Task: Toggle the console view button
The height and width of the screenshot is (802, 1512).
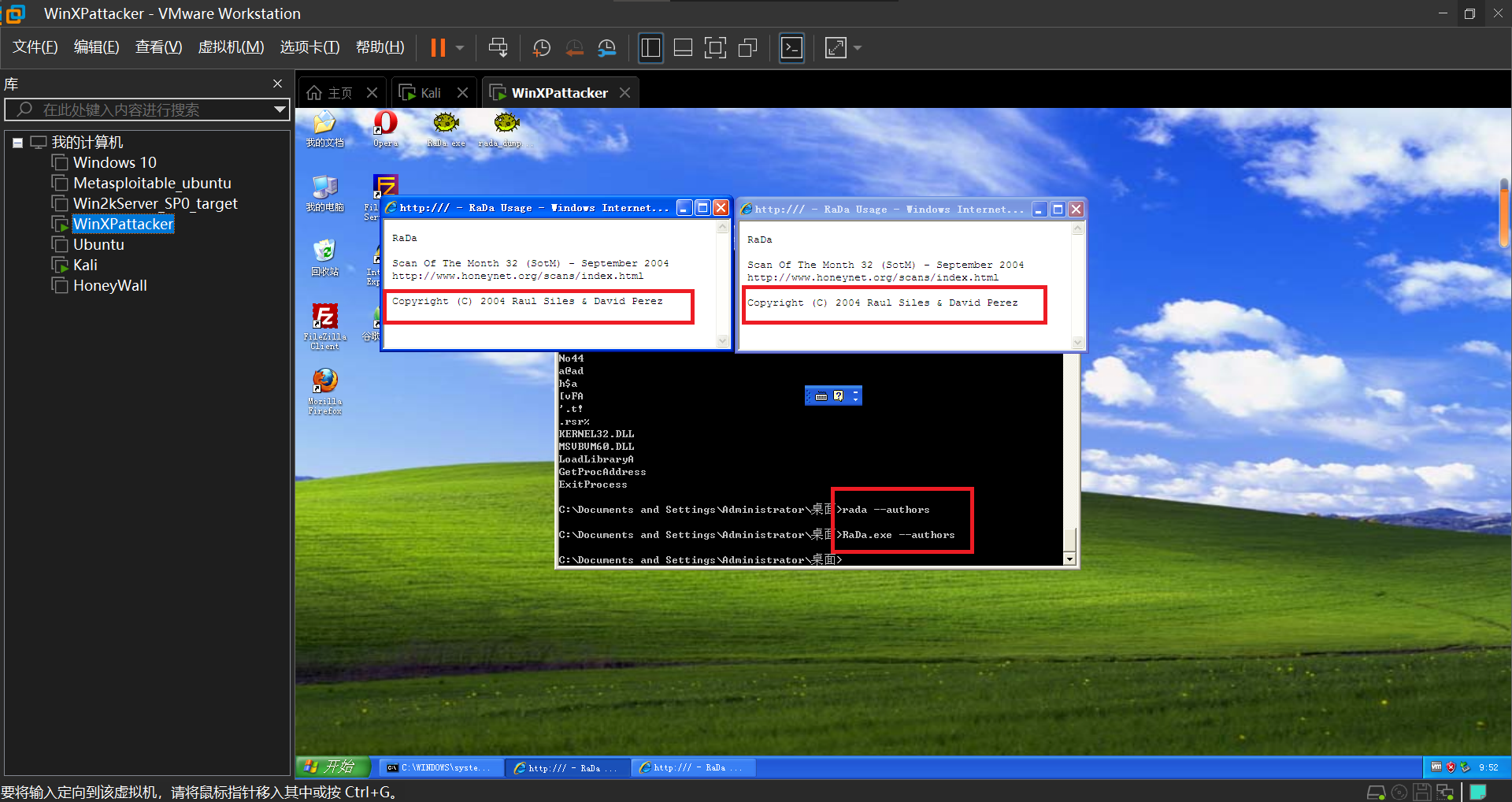Action: click(791, 48)
